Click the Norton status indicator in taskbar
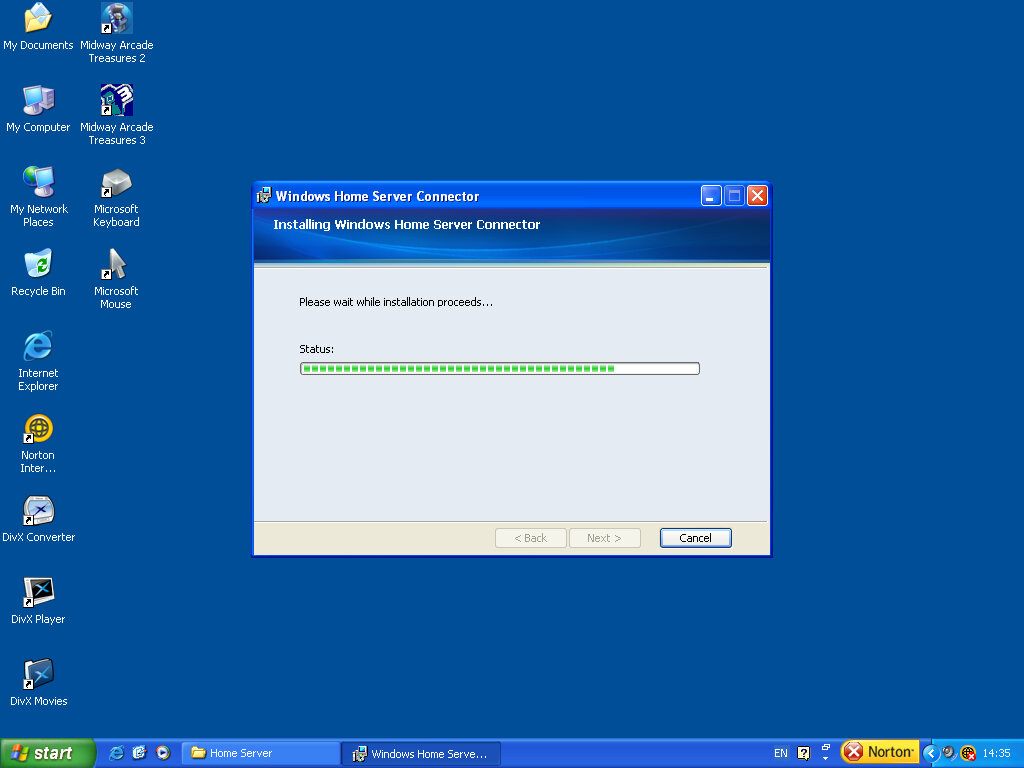 (879, 752)
